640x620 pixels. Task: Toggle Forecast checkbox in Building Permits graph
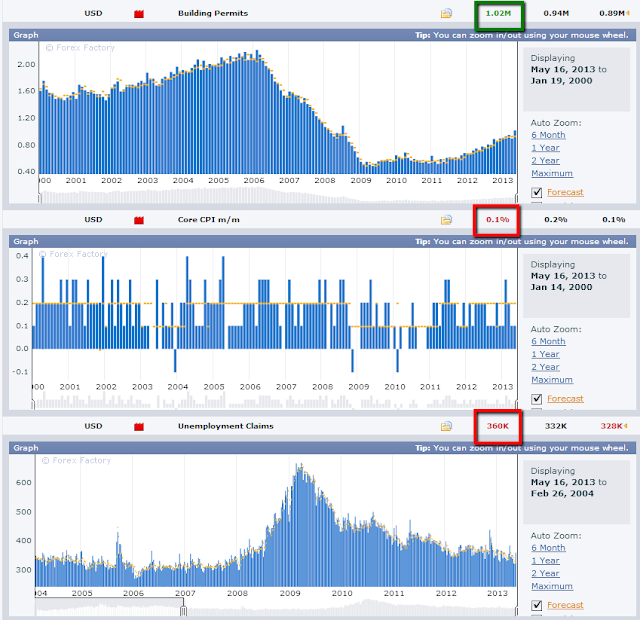(x=537, y=192)
